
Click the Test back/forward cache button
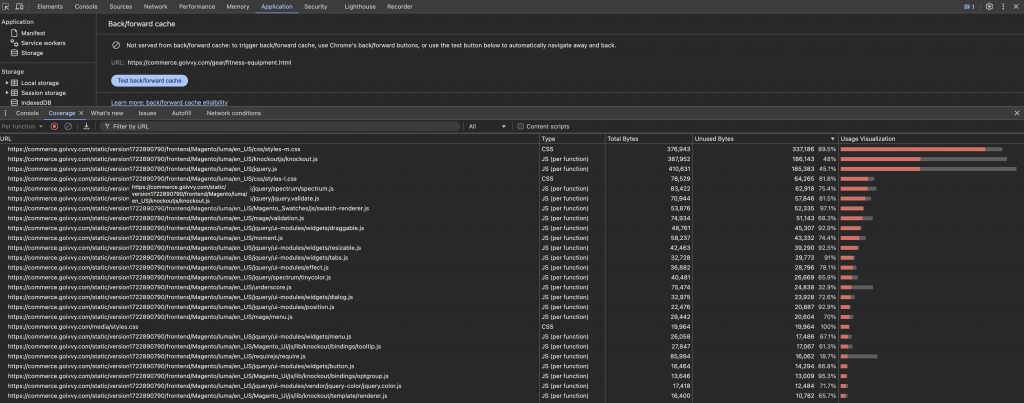(149, 80)
